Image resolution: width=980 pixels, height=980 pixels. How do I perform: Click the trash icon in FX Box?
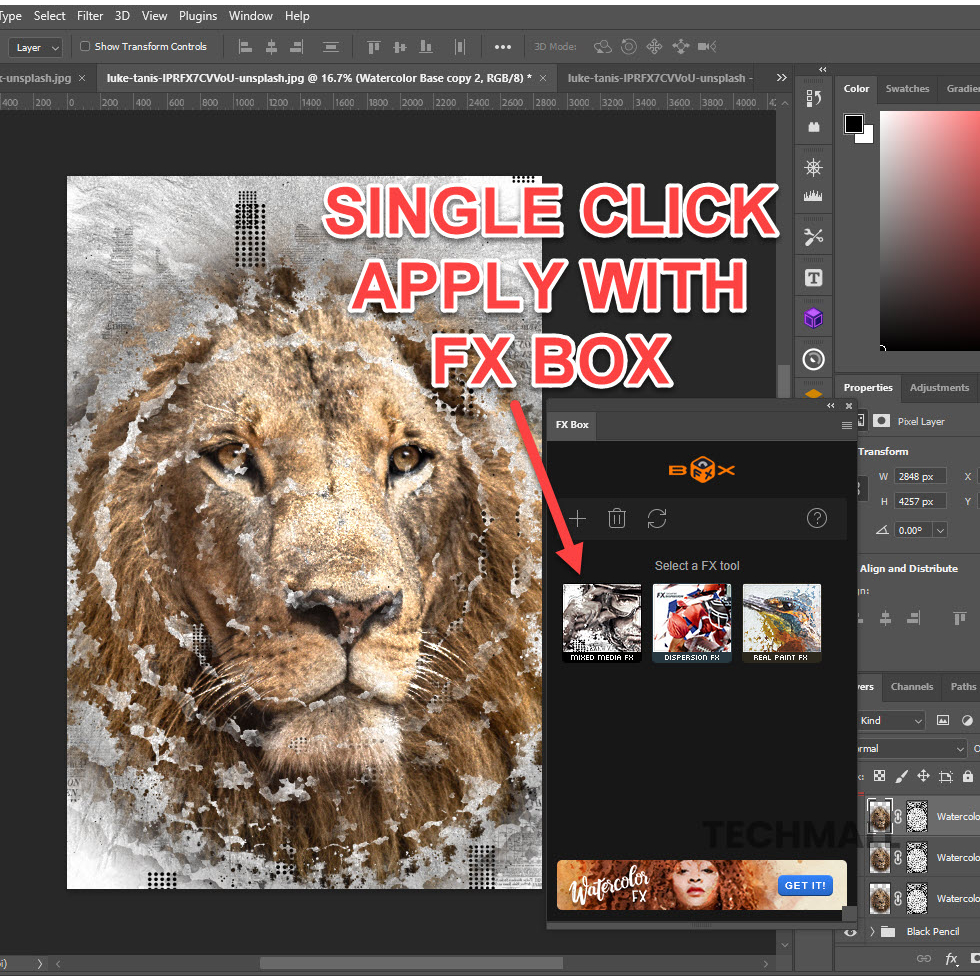pyautogui.click(x=617, y=518)
